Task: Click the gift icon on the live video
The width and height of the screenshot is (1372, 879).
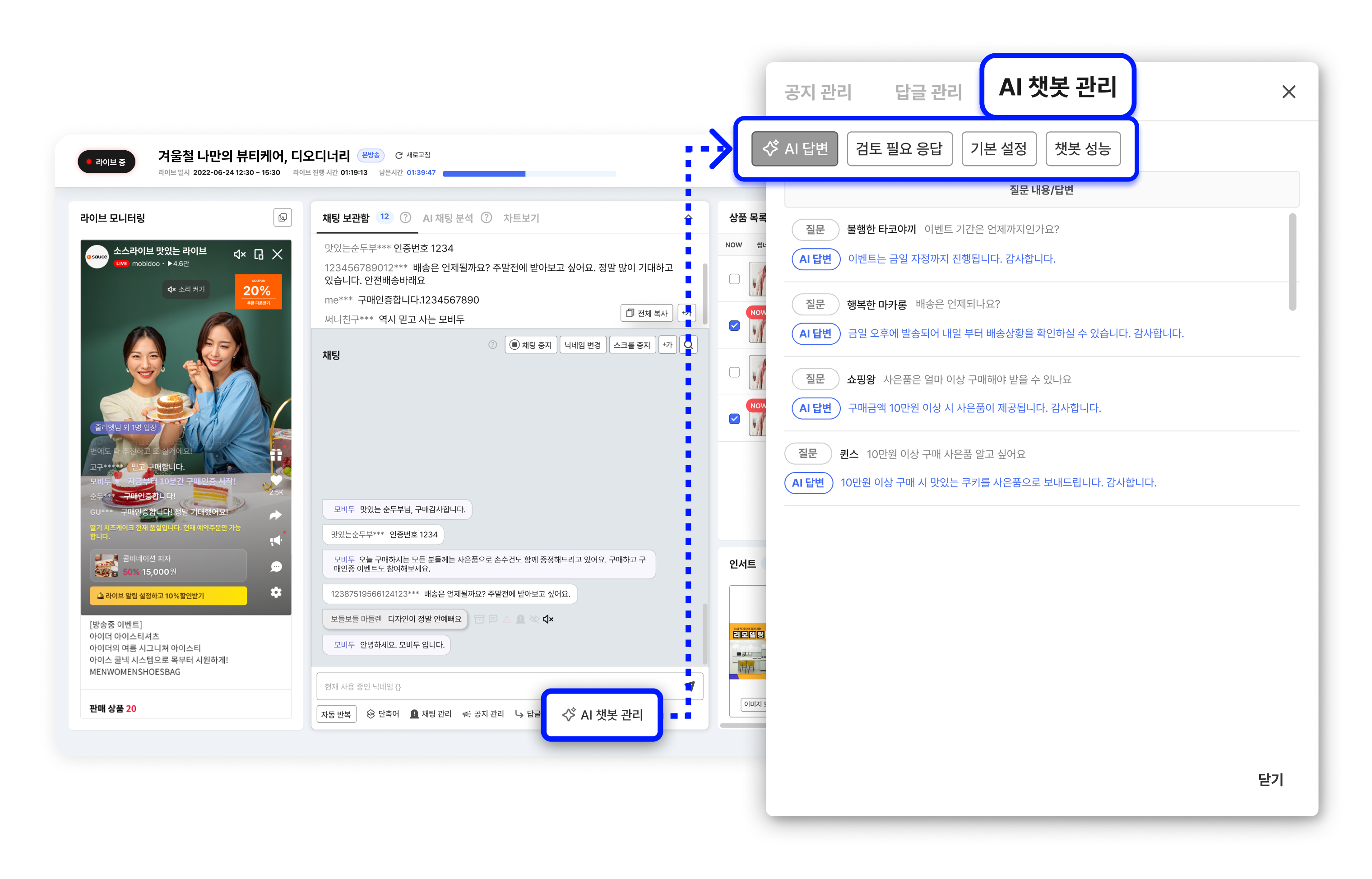Action: pos(276,455)
